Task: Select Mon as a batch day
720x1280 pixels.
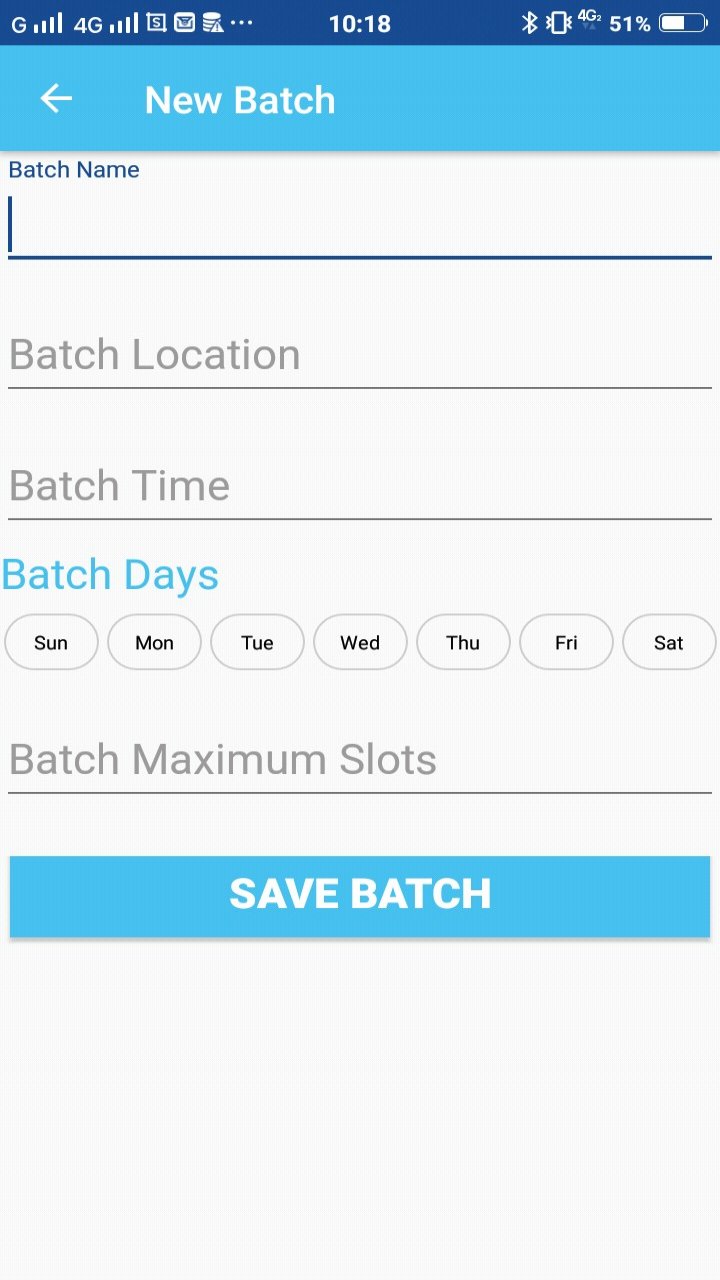Action: click(154, 642)
